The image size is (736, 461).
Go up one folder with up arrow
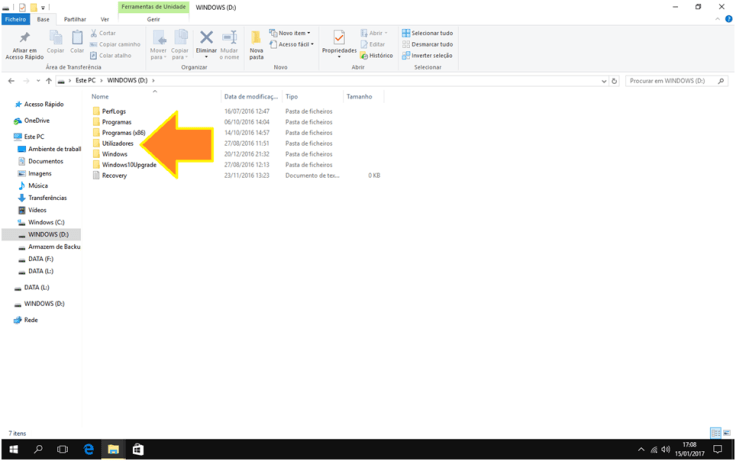point(48,80)
